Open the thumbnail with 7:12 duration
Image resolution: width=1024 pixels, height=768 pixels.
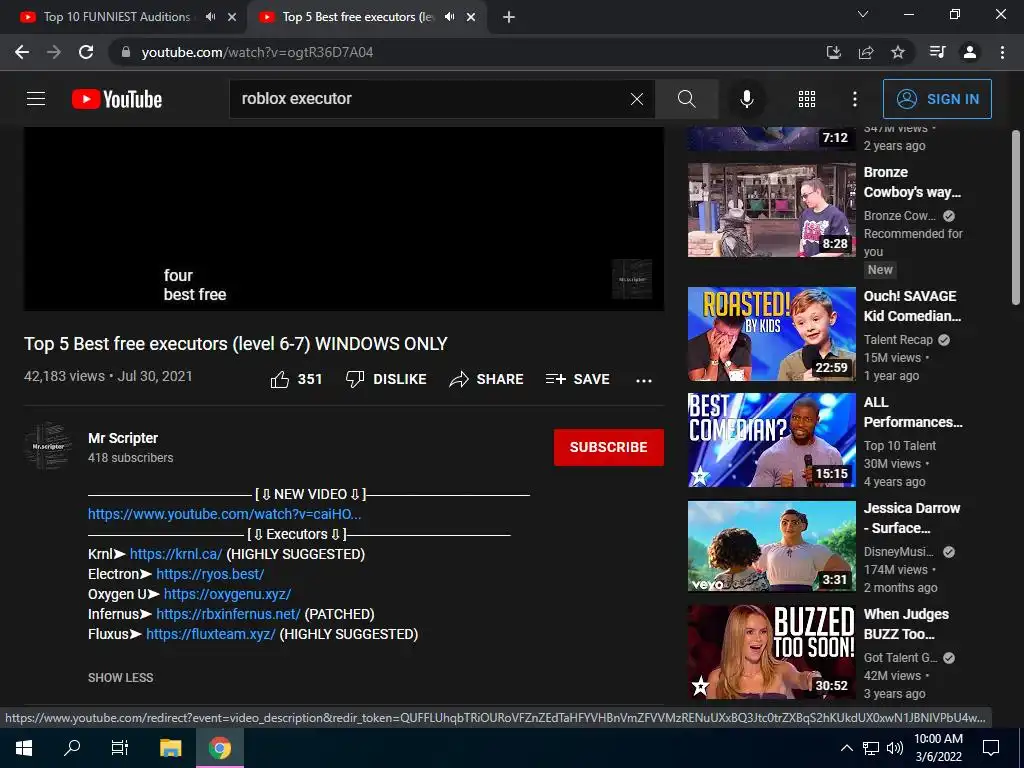click(771, 138)
